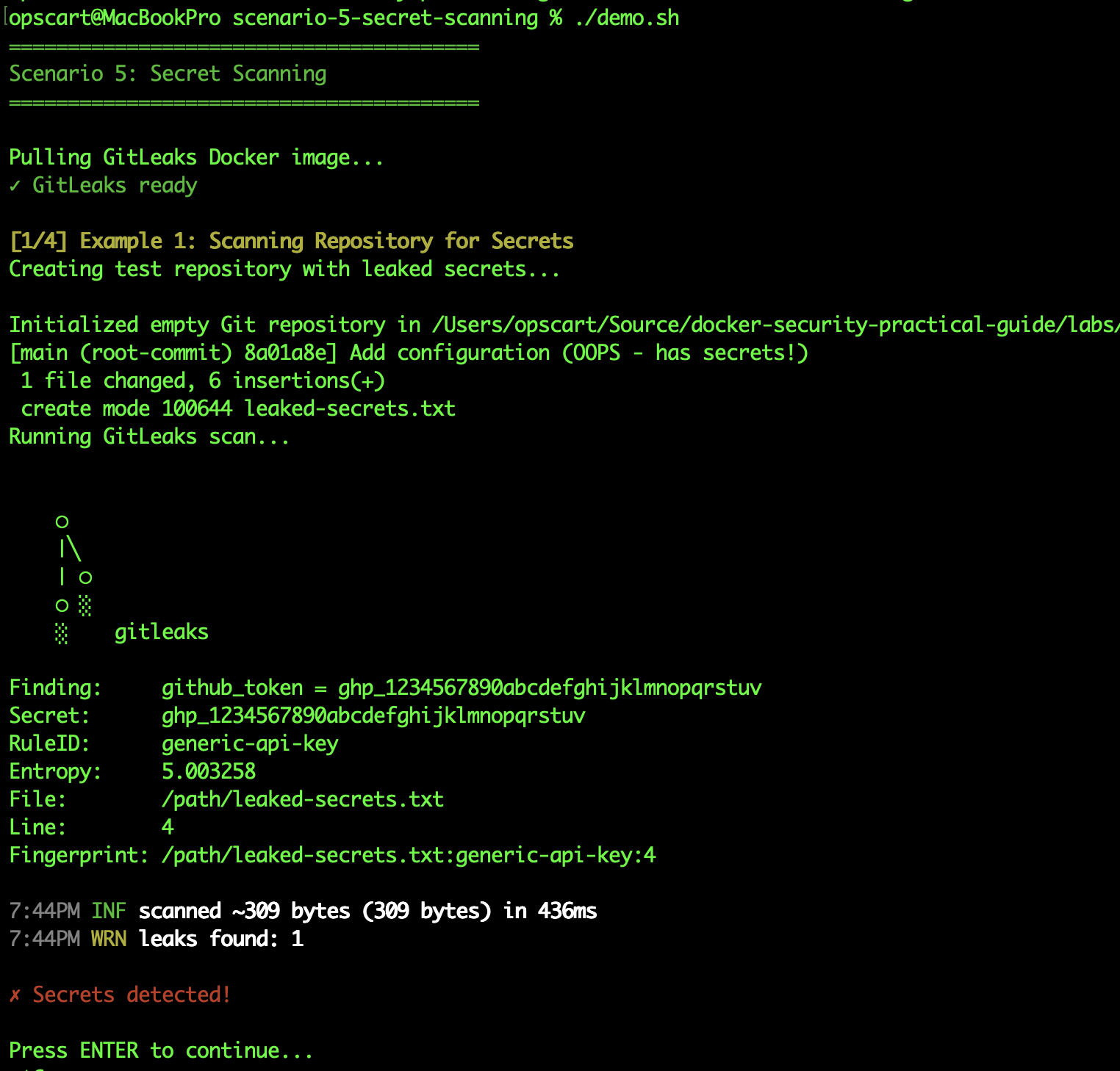Click the 'Entropy:' label
This screenshot has height=1071, width=1120.
tap(56, 771)
